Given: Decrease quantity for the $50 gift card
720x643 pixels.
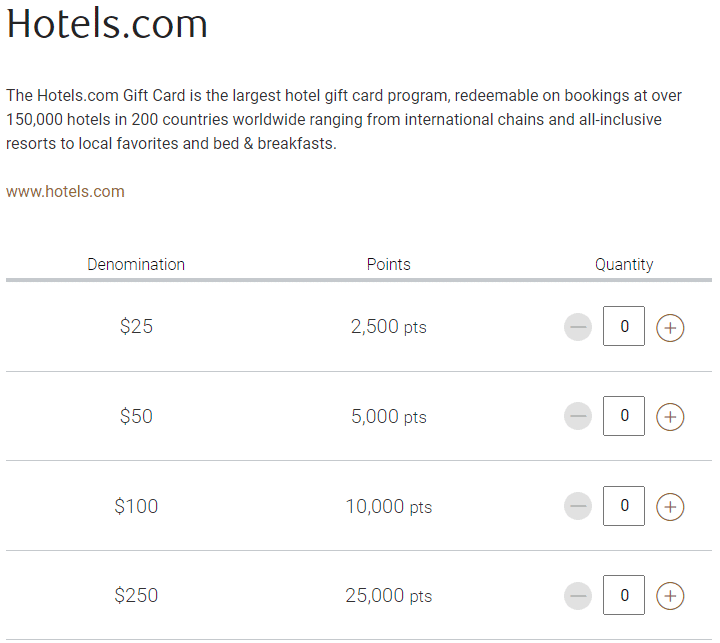Looking at the screenshot, I should (578, 416).
